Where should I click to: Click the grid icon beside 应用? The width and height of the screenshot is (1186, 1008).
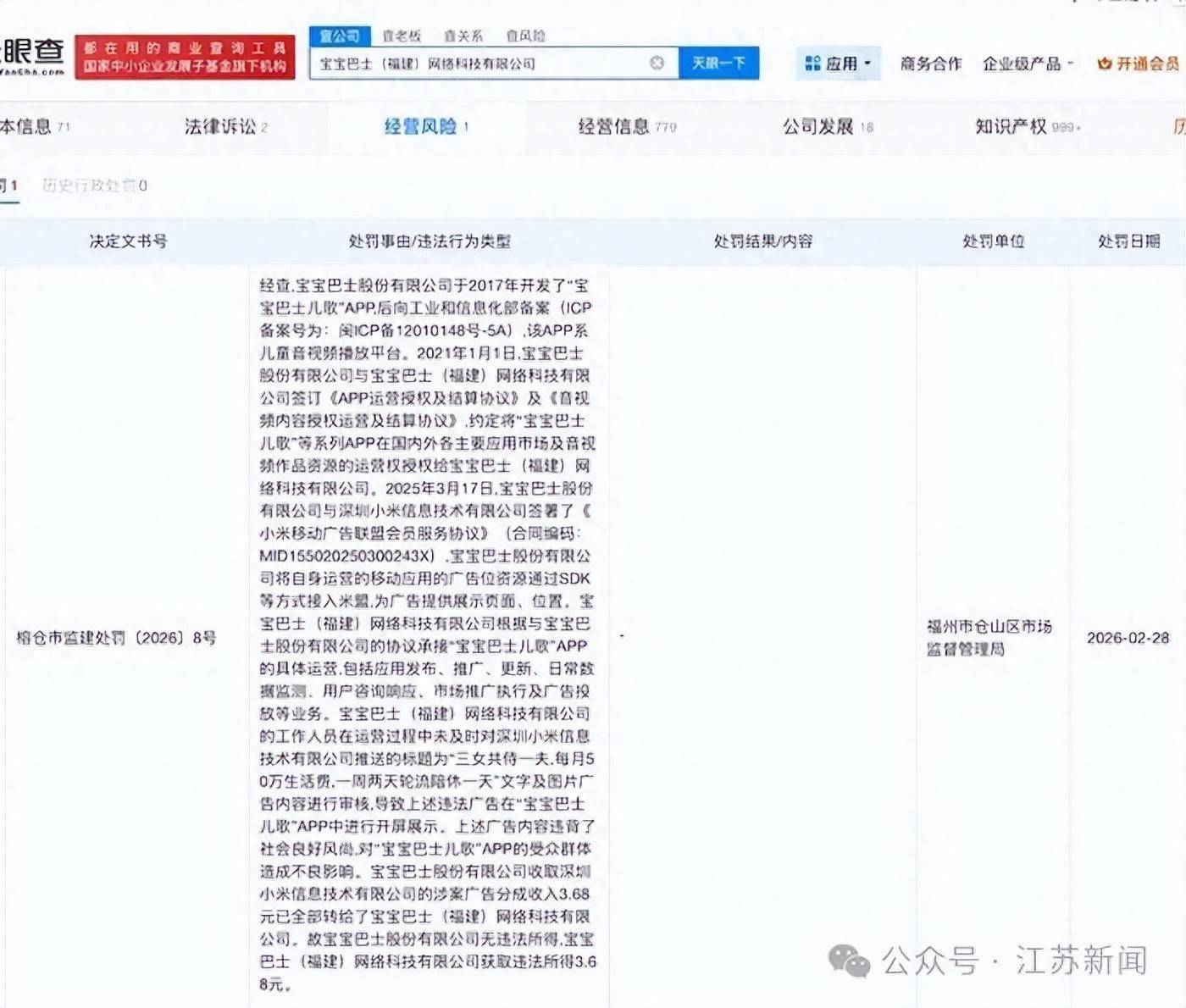pyautogui.click(x=812, y=62)
